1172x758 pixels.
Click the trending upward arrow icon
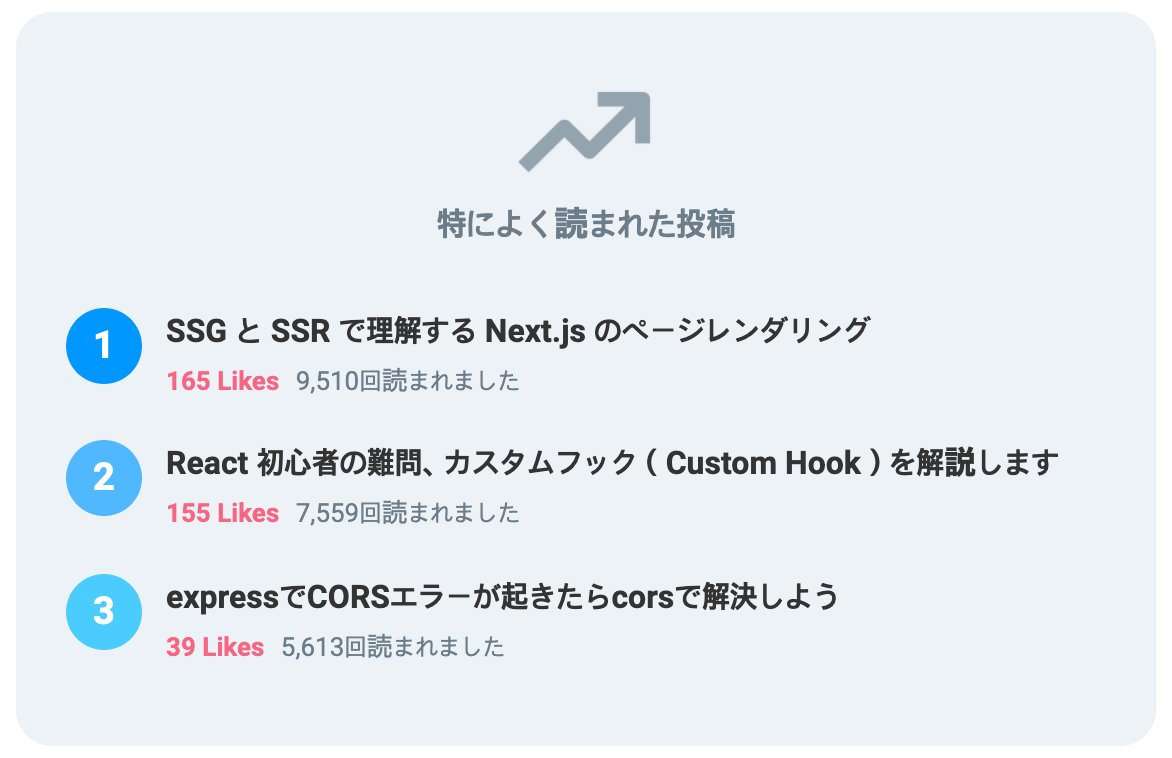(x=585, y=132)
